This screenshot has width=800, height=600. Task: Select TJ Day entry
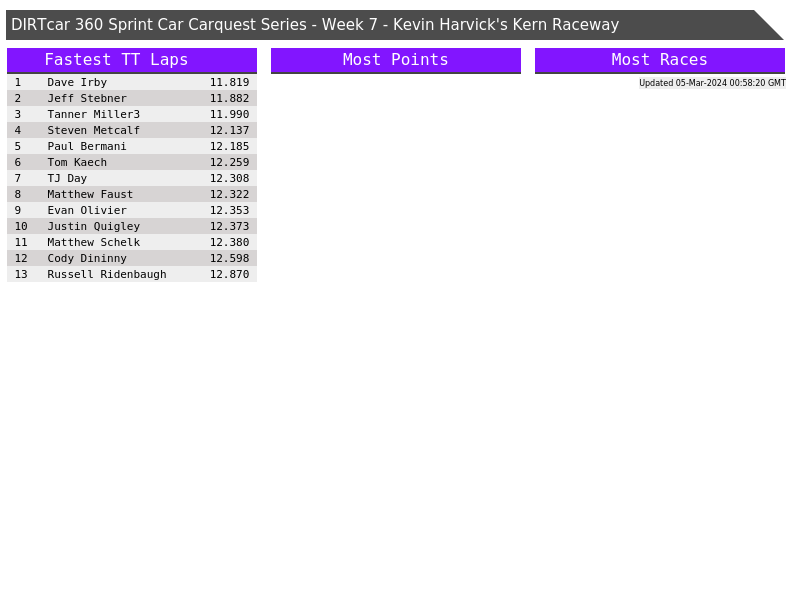click(x=67, y=179)
